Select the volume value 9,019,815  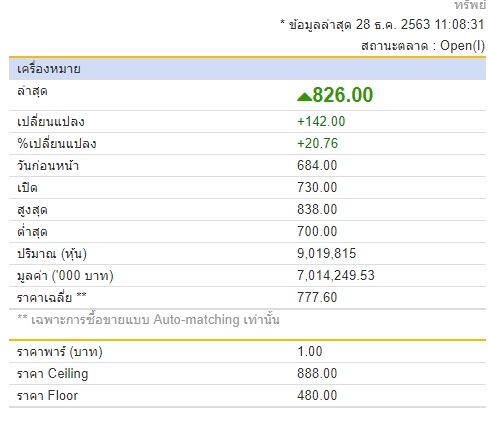(326, 253)
